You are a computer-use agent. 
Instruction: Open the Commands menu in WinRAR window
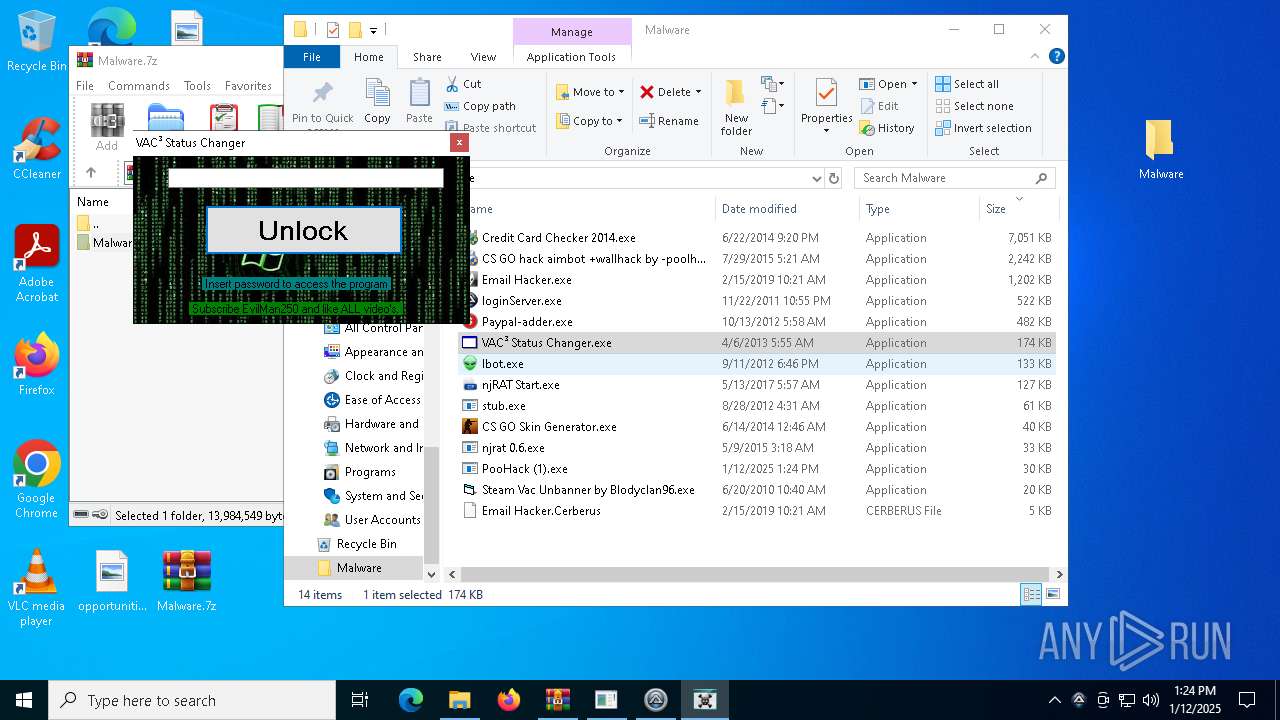[x=139, y=86]
